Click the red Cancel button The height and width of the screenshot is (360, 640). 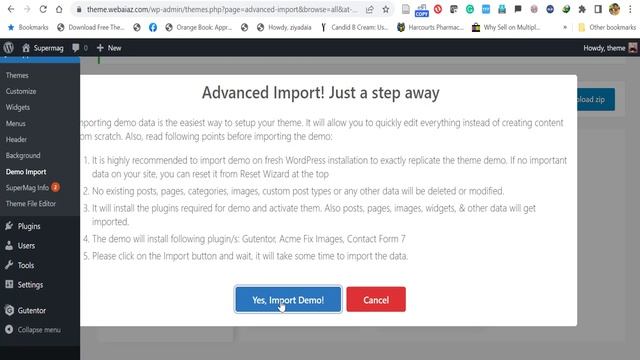(x=376, y=300)
